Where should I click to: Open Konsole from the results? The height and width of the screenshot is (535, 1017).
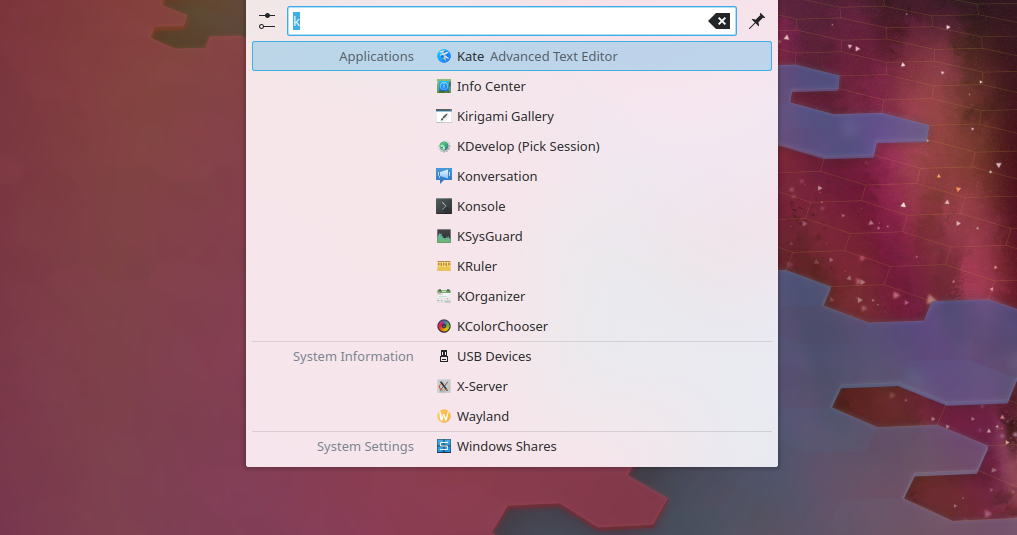(x=512, y=206)
